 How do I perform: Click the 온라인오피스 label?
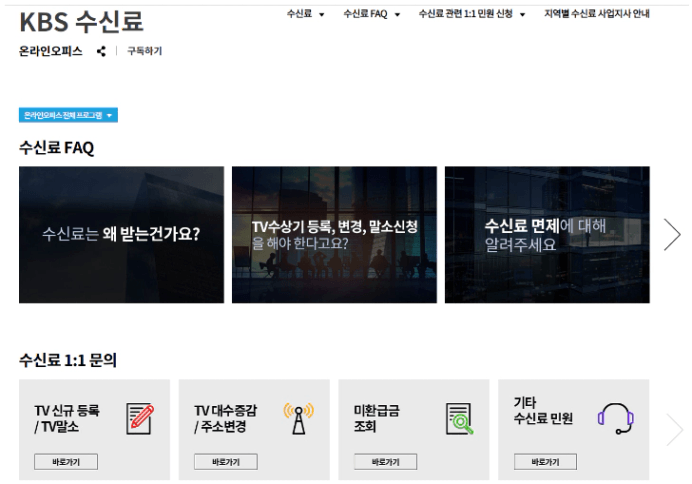click(51, 51)
